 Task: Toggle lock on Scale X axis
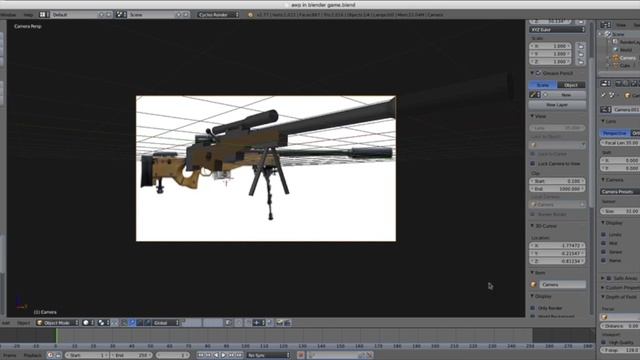point(581,46)
